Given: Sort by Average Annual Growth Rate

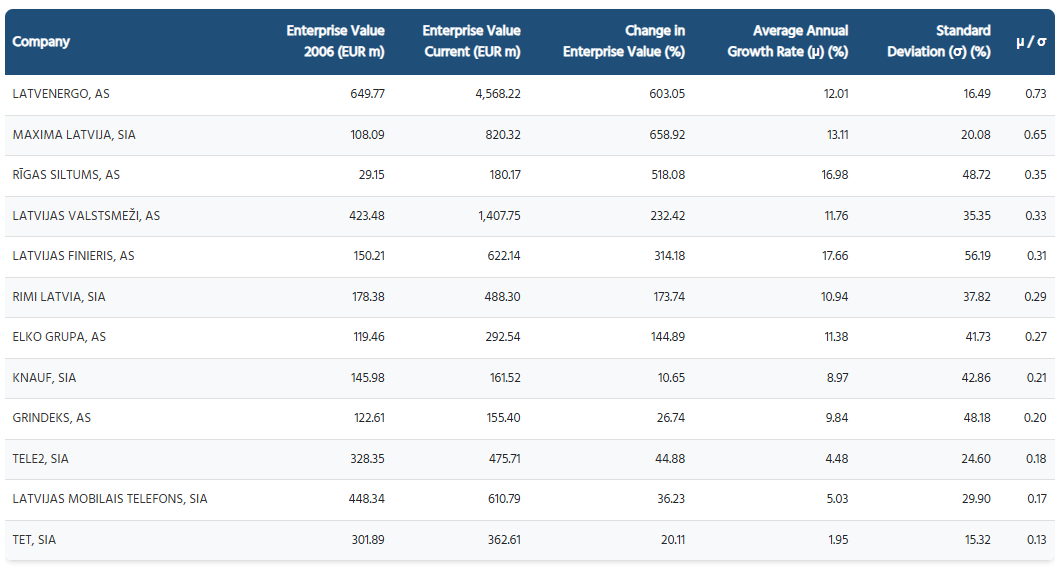Looking at the screenshot, I should click(x=787, y=42).
